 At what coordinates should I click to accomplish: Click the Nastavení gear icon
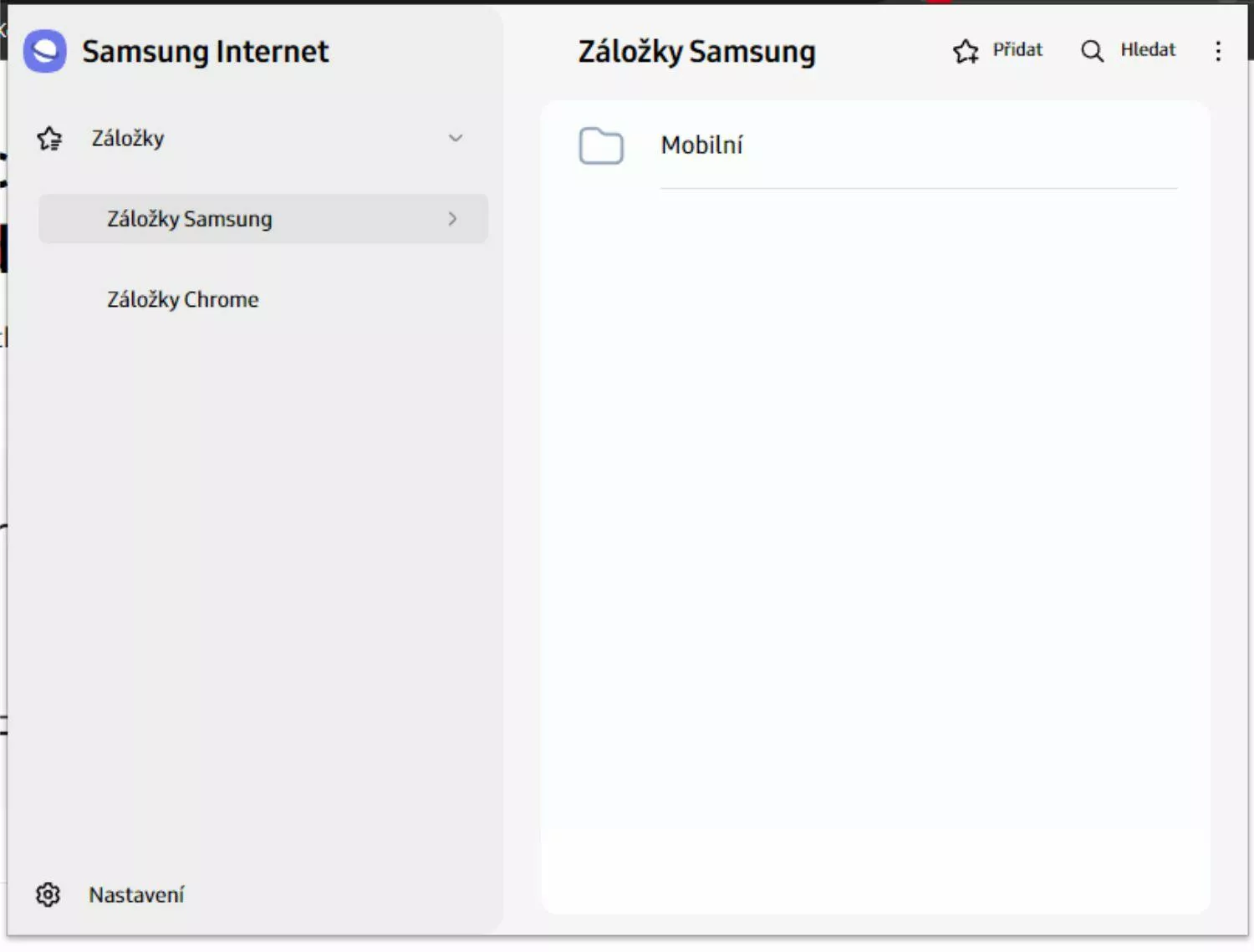coord(48,895)
